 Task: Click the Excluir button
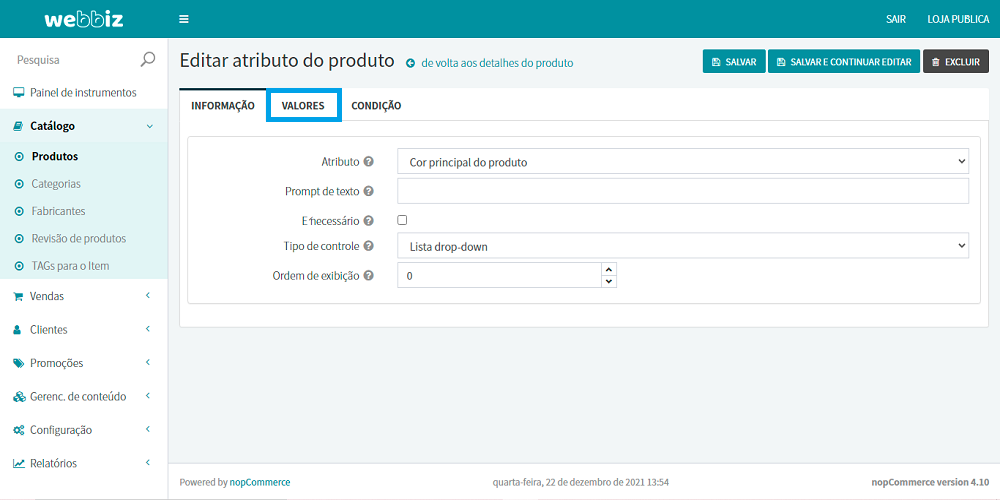(955, 62)
